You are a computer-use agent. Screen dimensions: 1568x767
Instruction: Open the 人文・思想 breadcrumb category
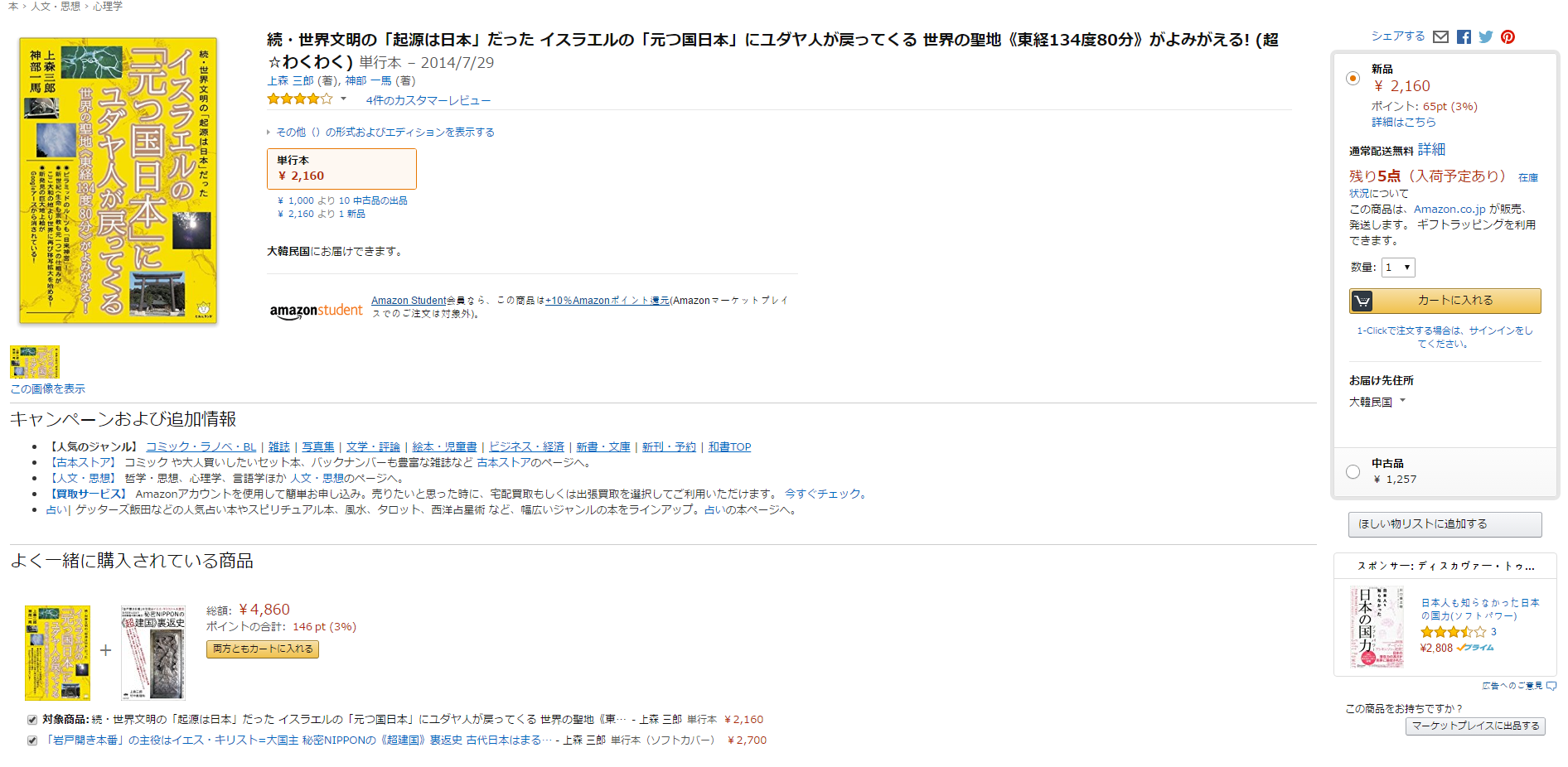(x=56, y=6)
